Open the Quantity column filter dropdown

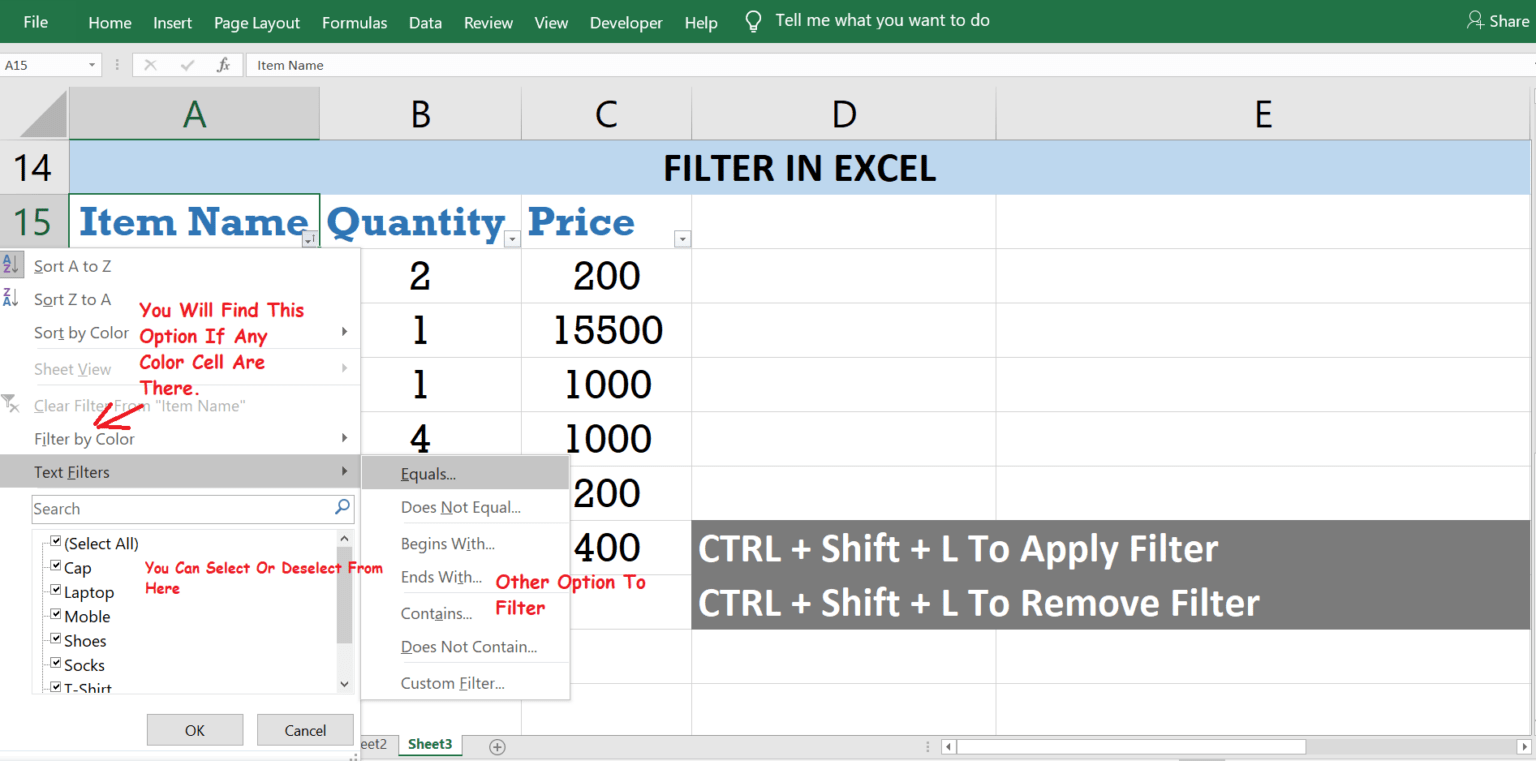point(512,239)
